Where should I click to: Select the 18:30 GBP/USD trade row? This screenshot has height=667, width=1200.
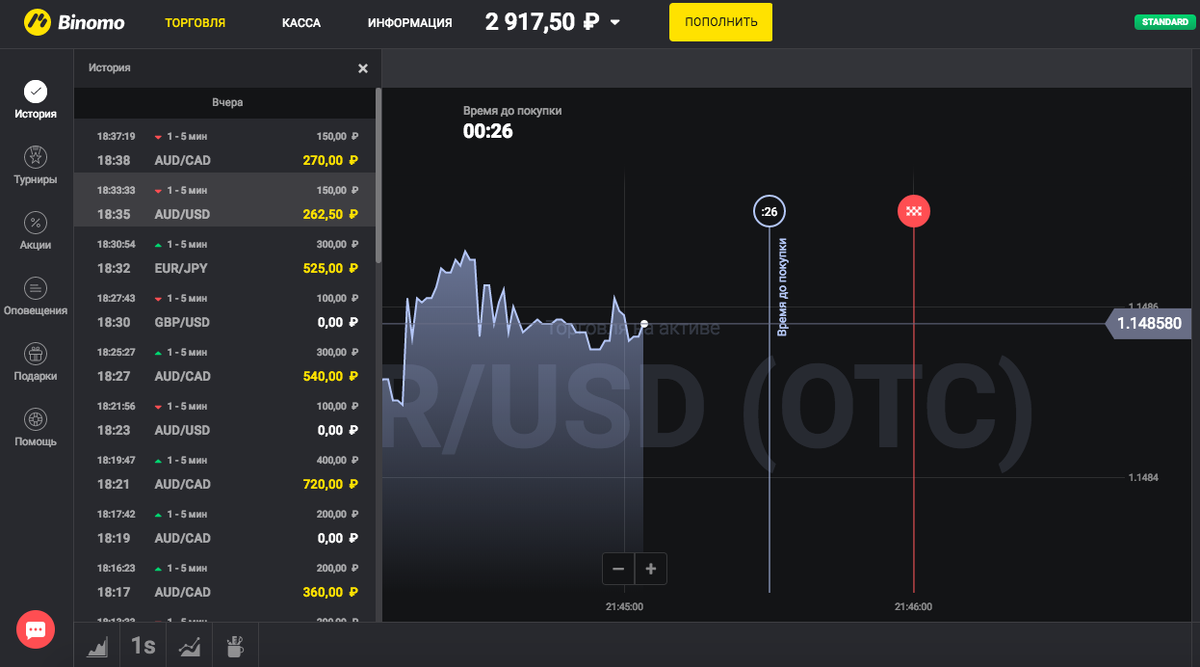point(225,310)
